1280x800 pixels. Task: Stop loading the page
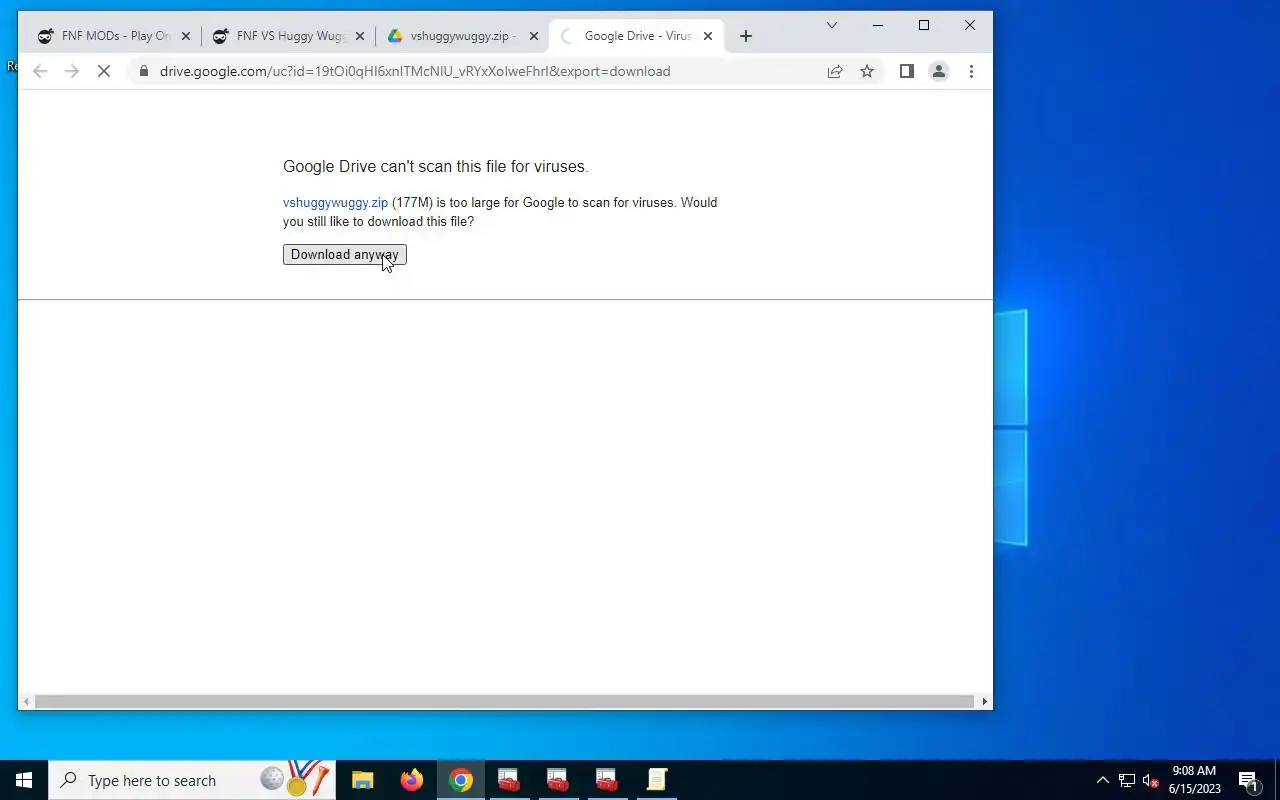point(104,71)
